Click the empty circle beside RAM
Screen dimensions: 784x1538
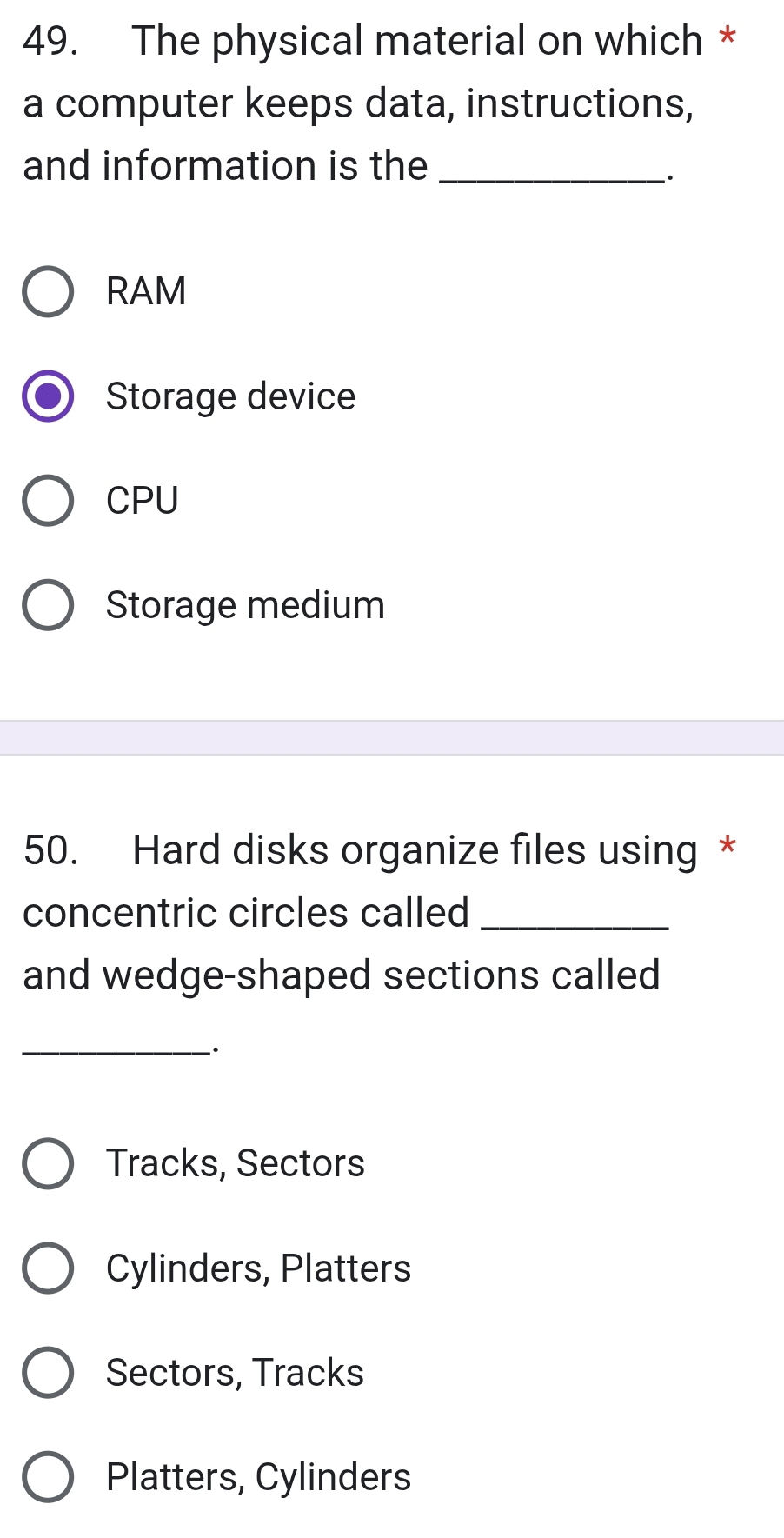50,291
